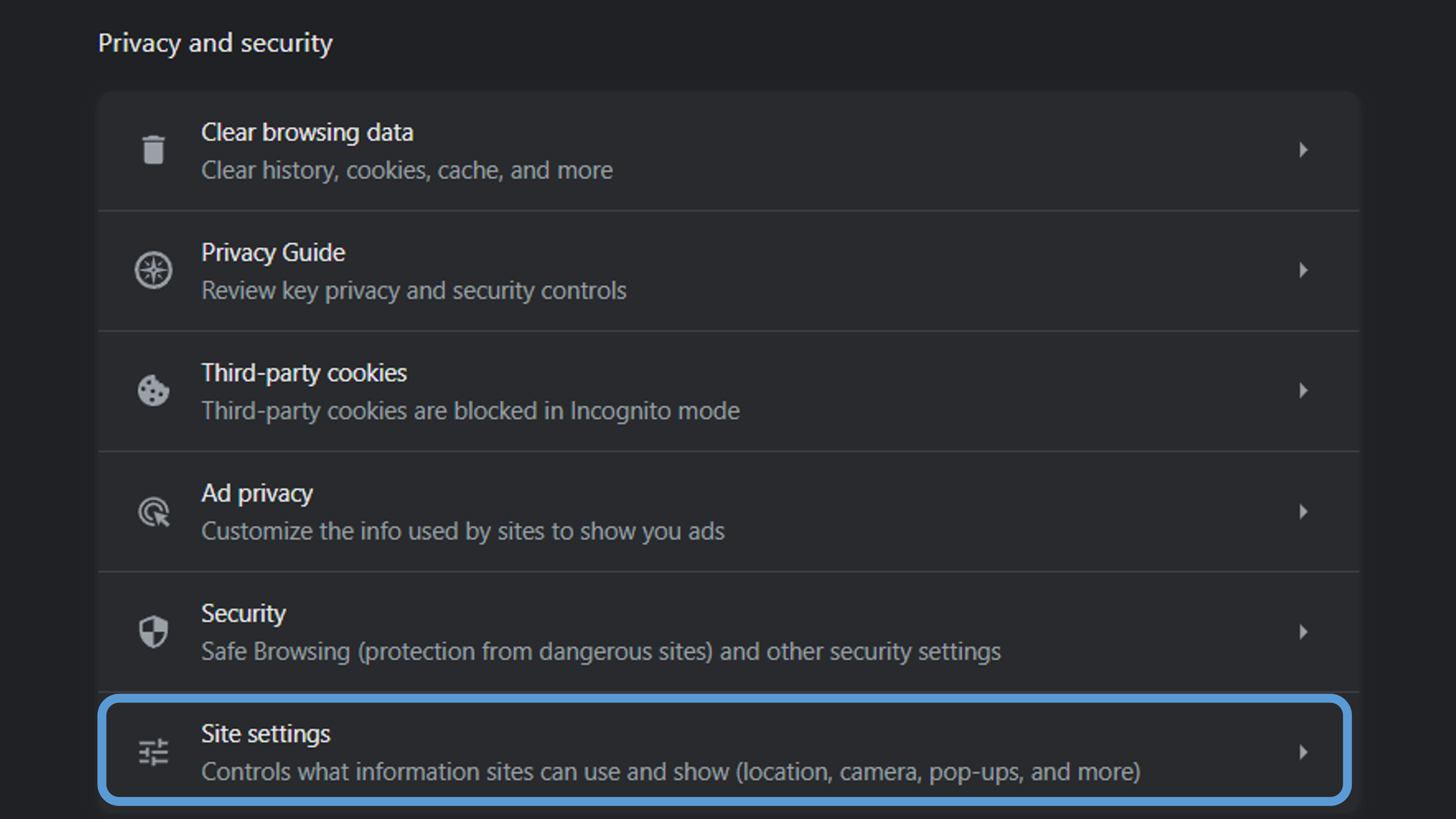Click the cookie icon

[x=153, y=390]
